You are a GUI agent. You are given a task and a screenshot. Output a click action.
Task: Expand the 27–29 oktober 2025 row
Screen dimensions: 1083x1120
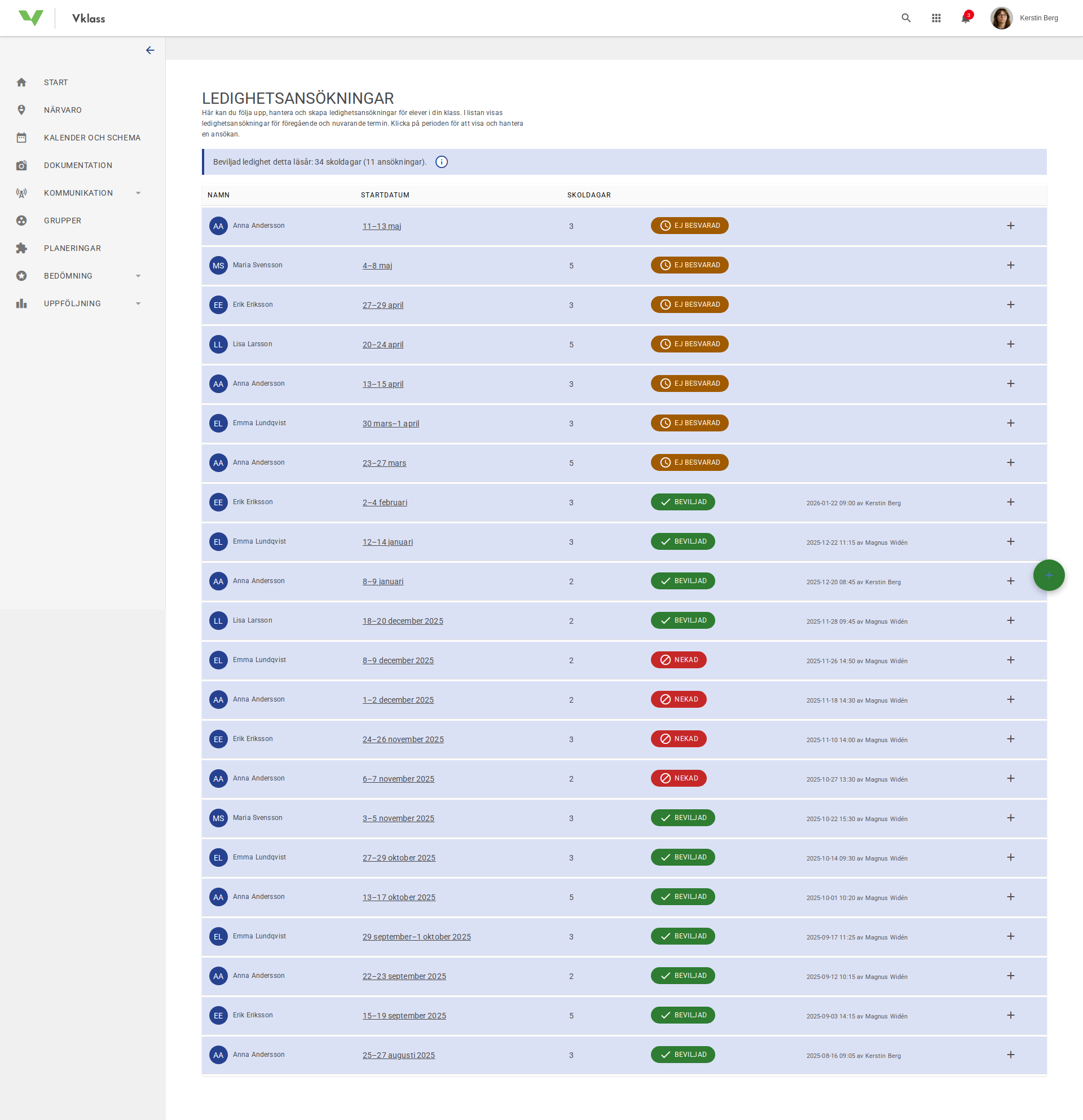[x=1010, y=857]
